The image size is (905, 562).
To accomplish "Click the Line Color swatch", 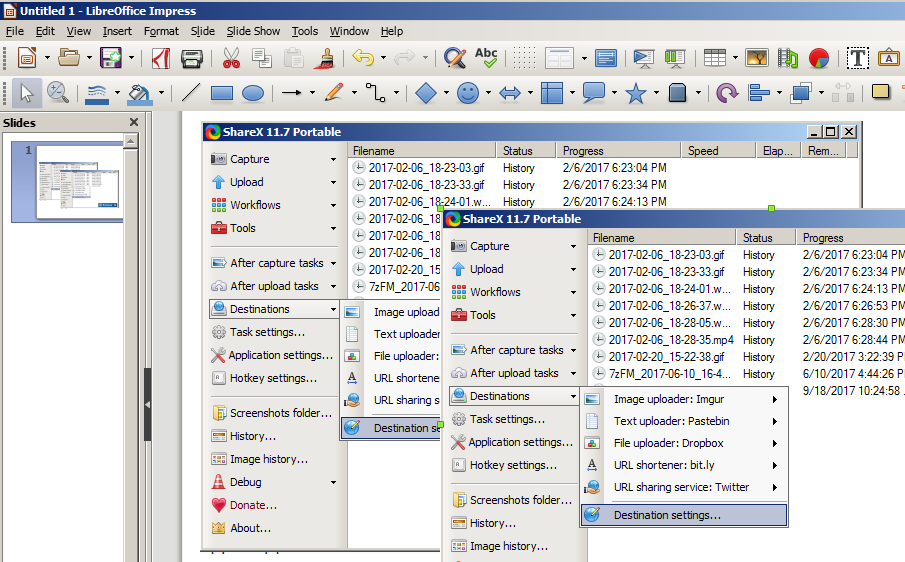I will click(96, 93).
